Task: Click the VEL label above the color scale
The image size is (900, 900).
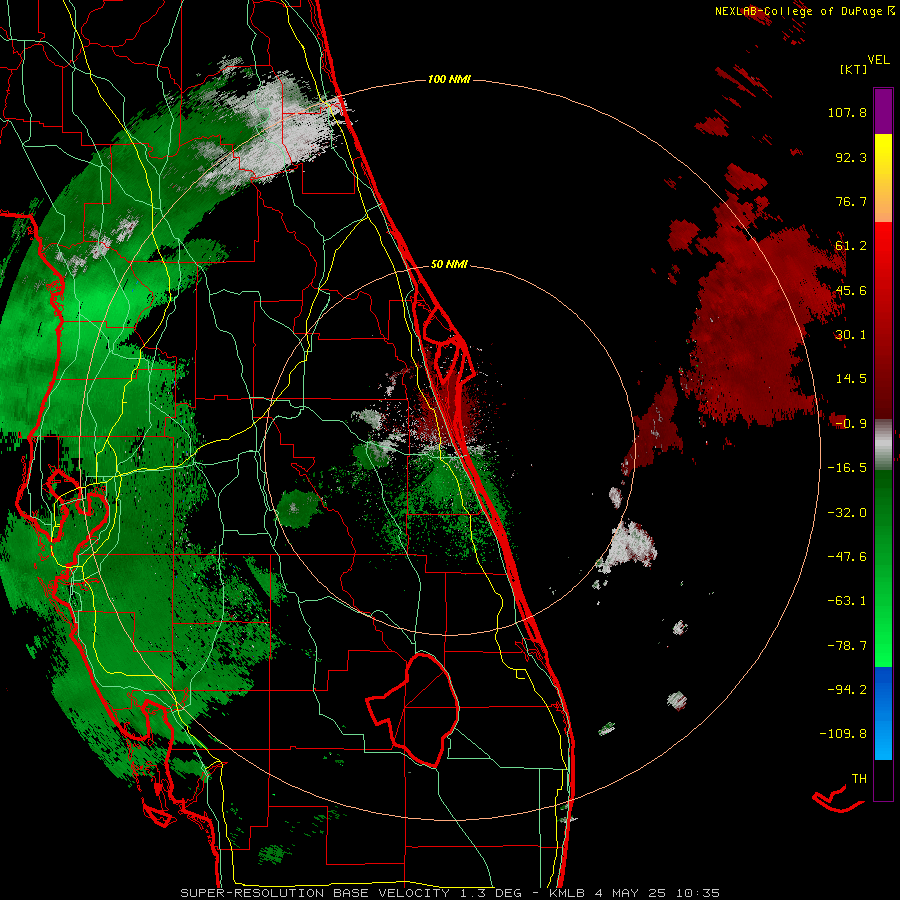Action: coord(878,60)
